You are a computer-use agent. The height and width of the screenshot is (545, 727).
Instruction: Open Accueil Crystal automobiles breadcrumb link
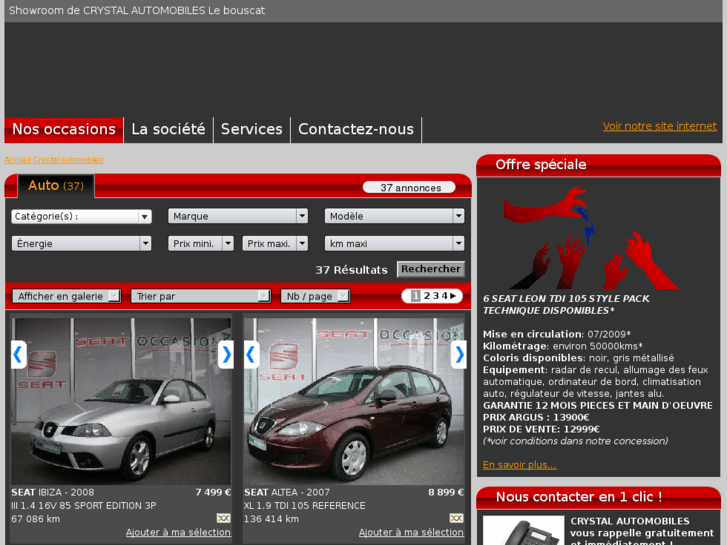[54, 160]
